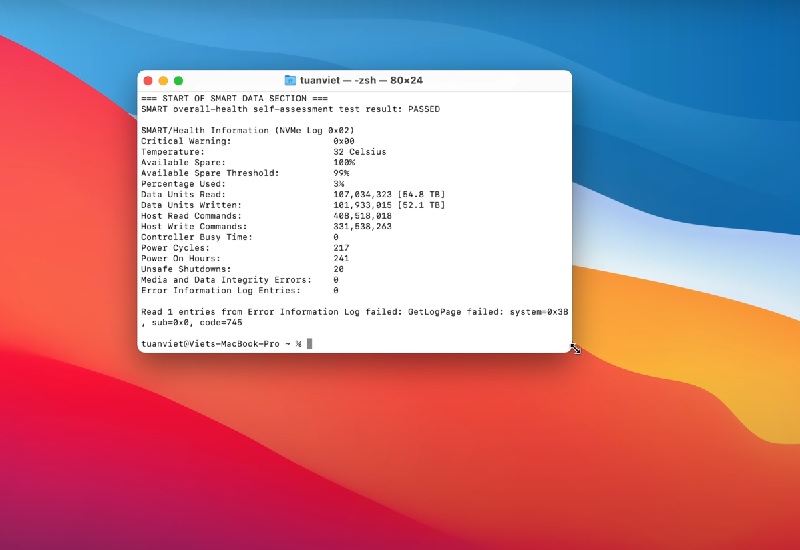
Task: Click the Power Cycles value "217"
Action: (341, 248)
